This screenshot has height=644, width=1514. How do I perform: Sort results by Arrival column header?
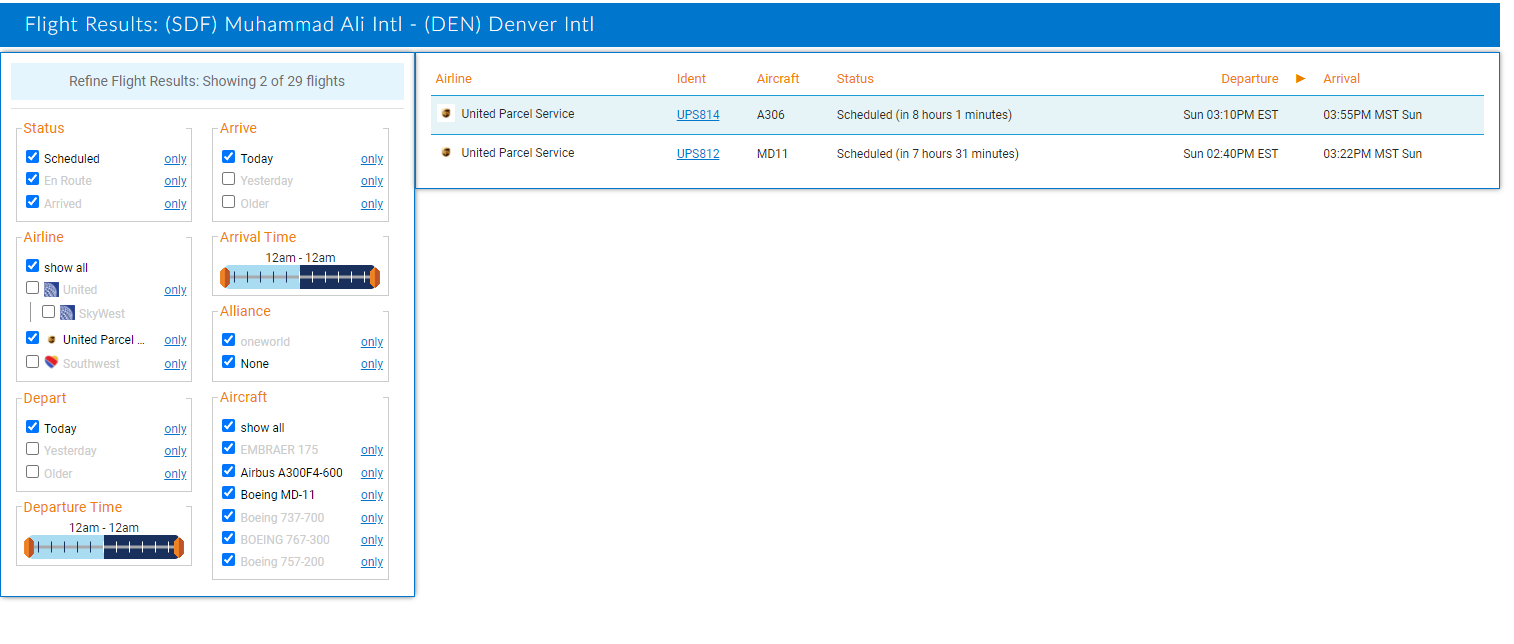[x=1341, y=79]
